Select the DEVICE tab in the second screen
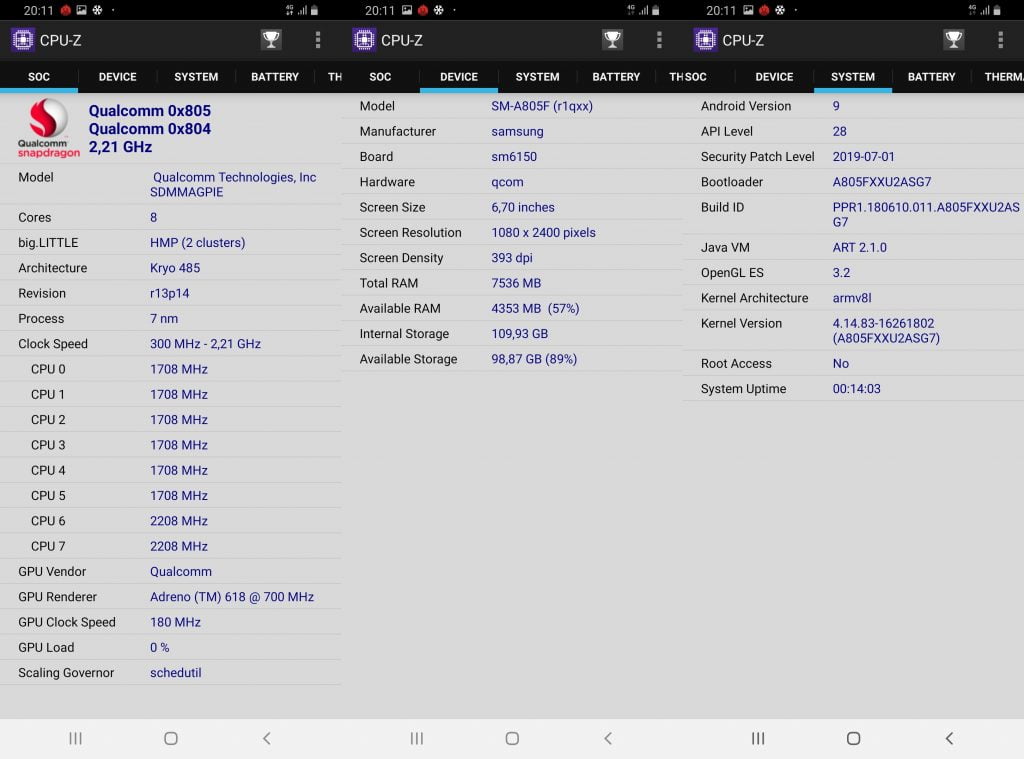Image resolution: width=1024 pixels, height=759 pixels. click(x=459, y=76)
